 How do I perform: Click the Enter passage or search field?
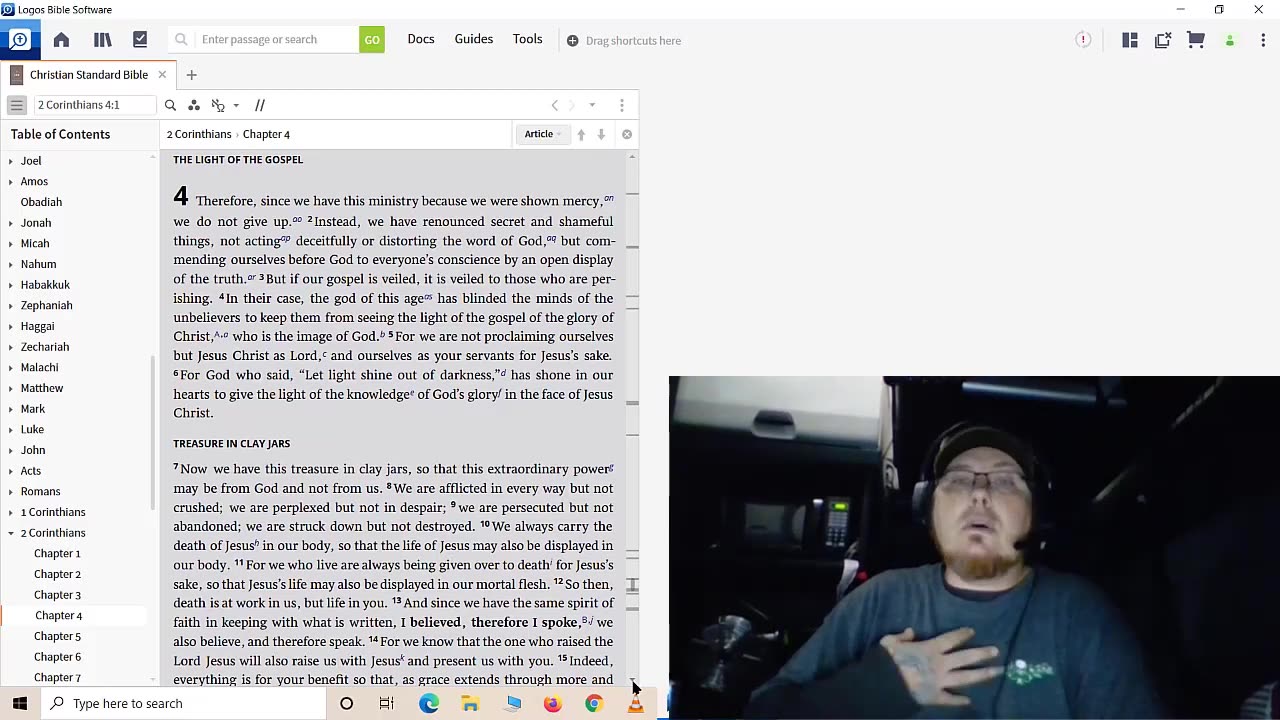(278, 40)
